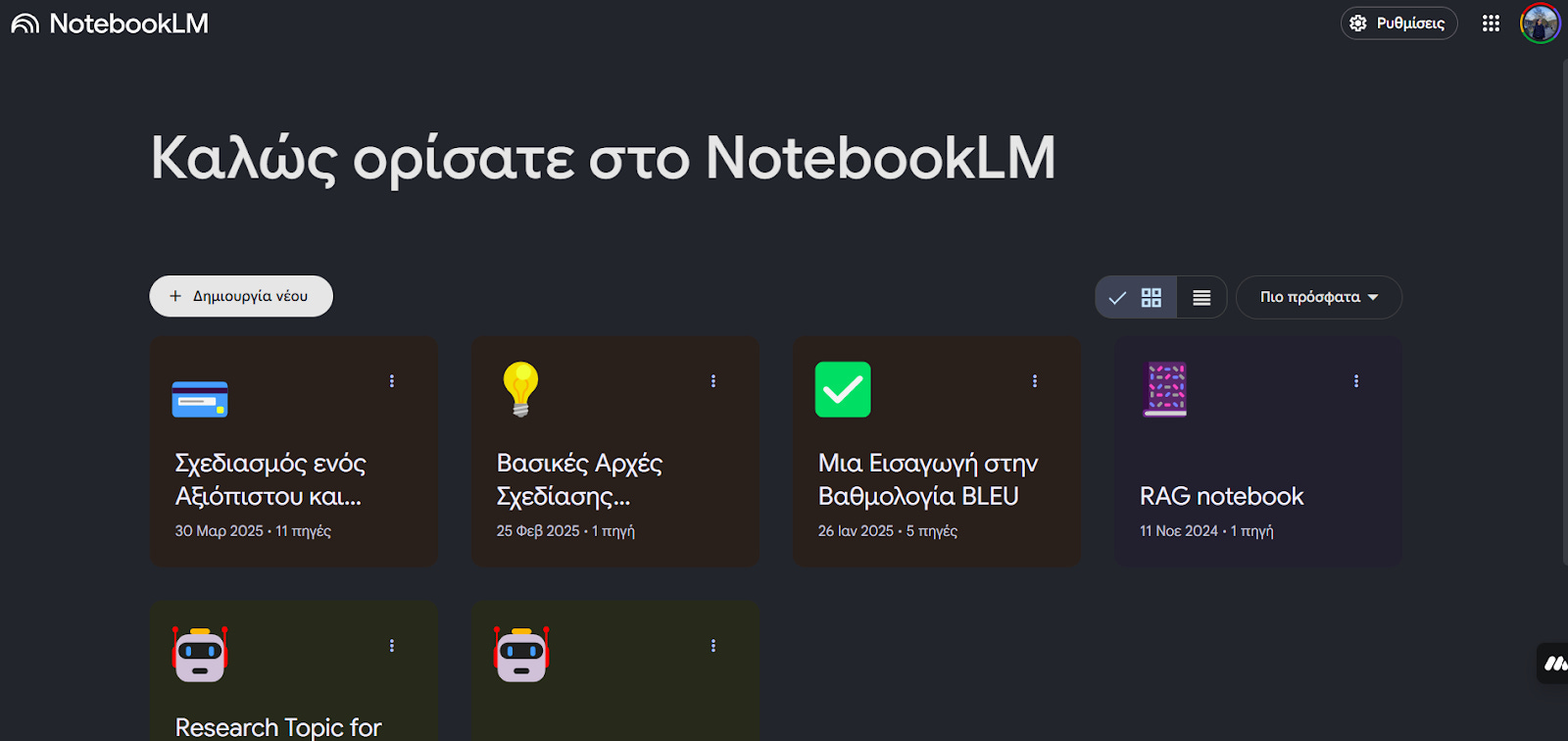Click the purple notebook emoji icon
This screenshot has height=741, width=1568.
(x=1165, y=389)
